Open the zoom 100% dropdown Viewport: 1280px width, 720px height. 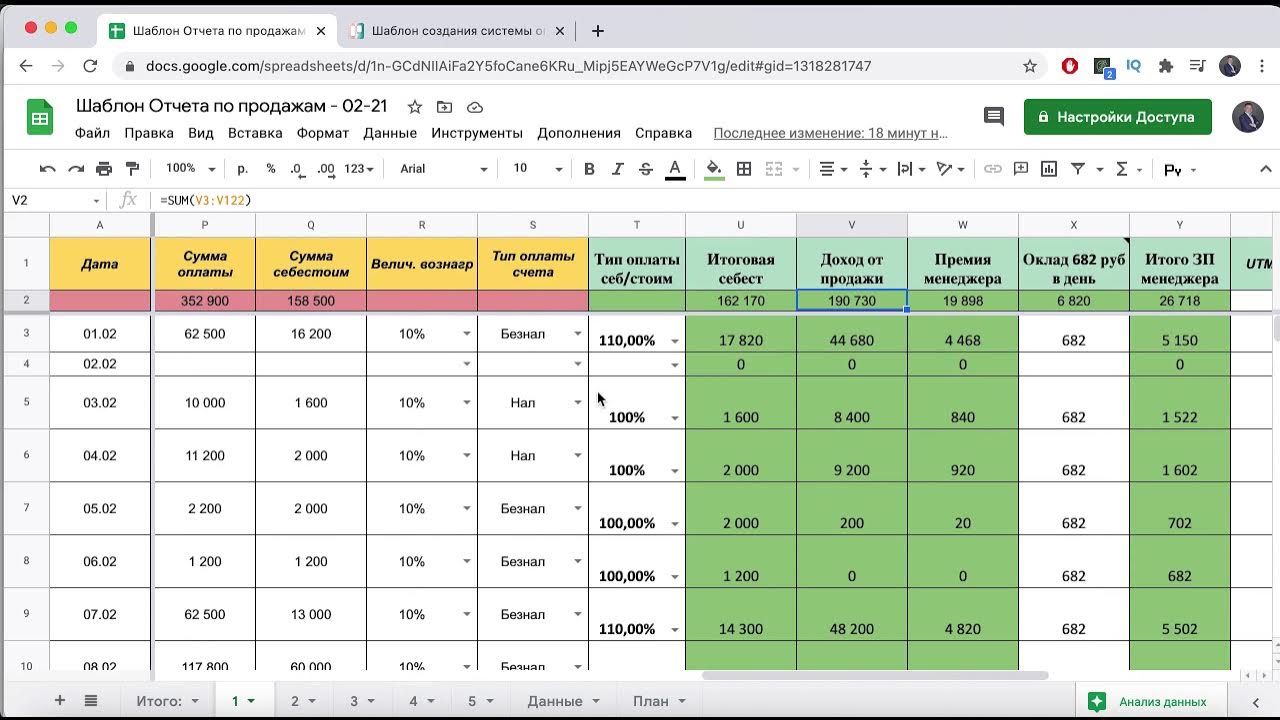[x=190, y=169]
